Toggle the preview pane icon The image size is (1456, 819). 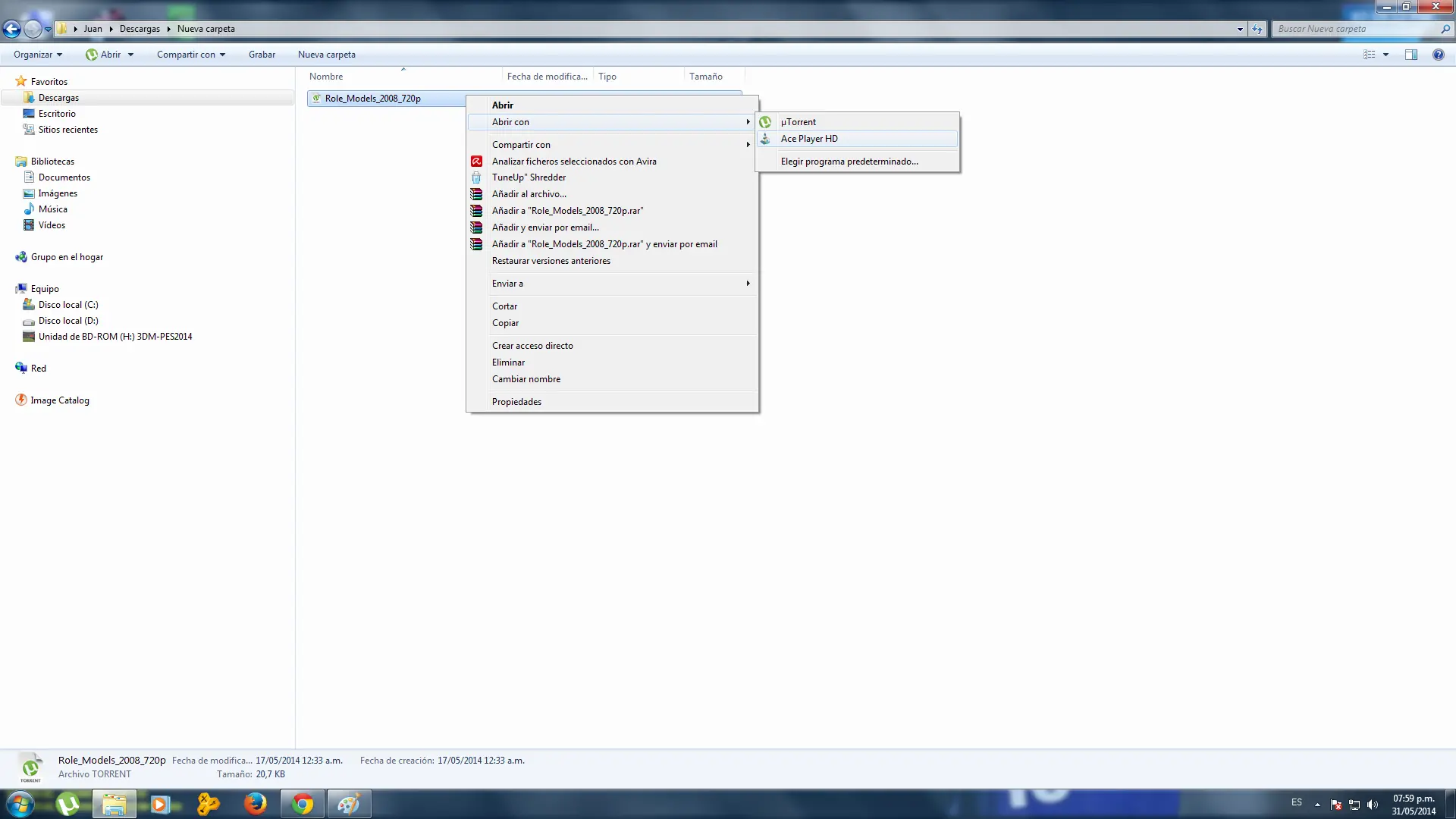[x=1411, y=55]
